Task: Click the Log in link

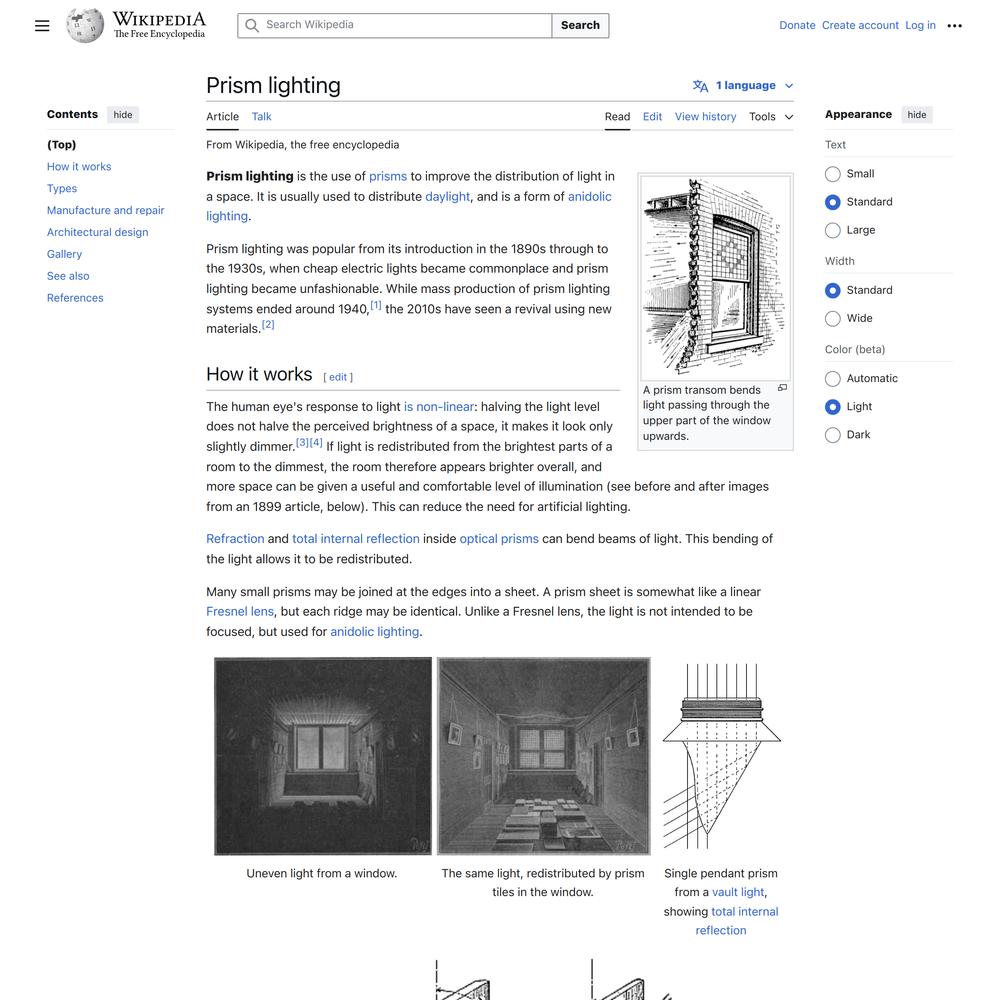Action: (x=920, y=26)
